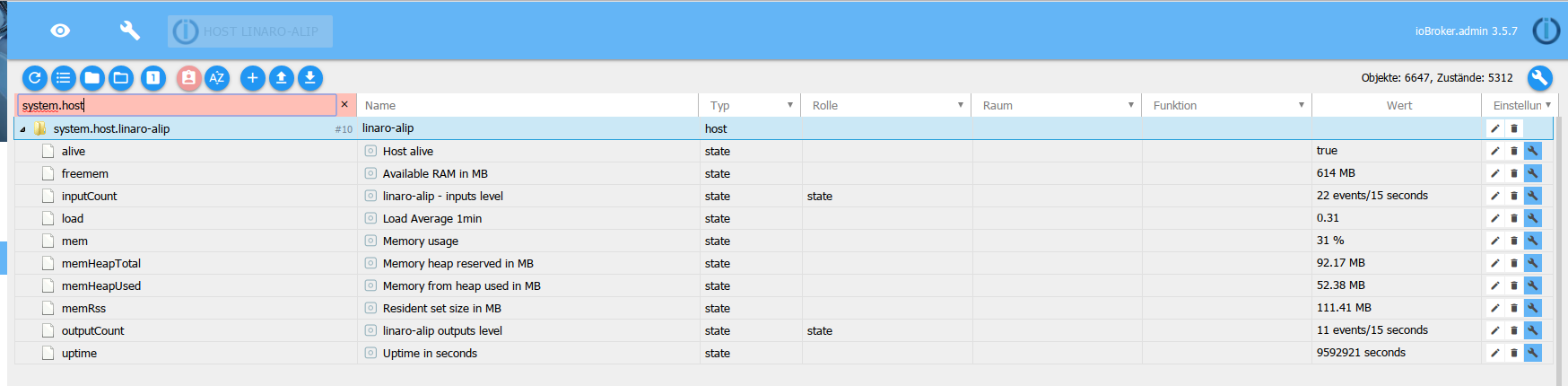Click the Wert column header
Viewport: 1568px width, 386px height.
(1398, 105)
